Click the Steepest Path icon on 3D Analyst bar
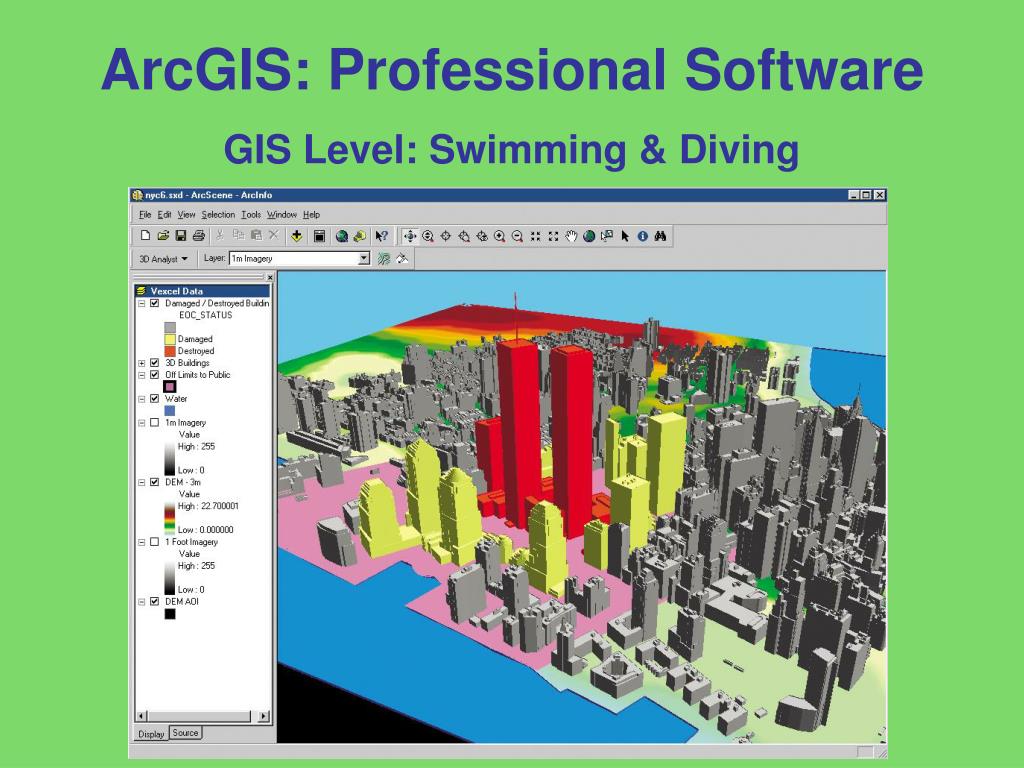Image resolution: width=1024 pixels, height=768 pixels. (x=402, y=259)
